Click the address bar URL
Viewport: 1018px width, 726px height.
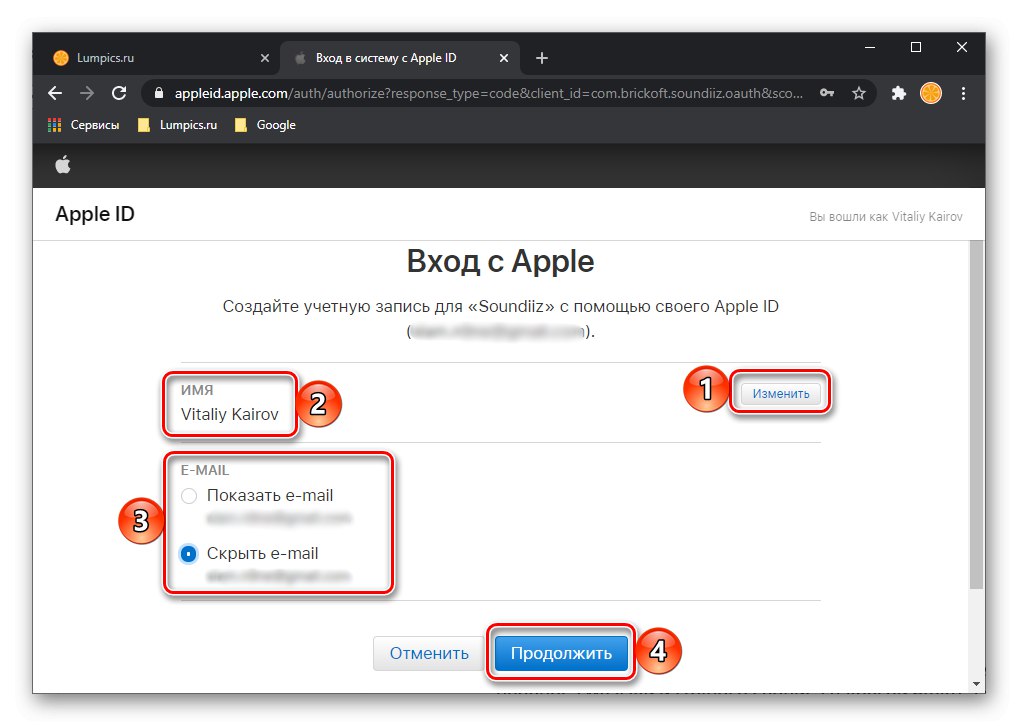click(x=488, y=94)
